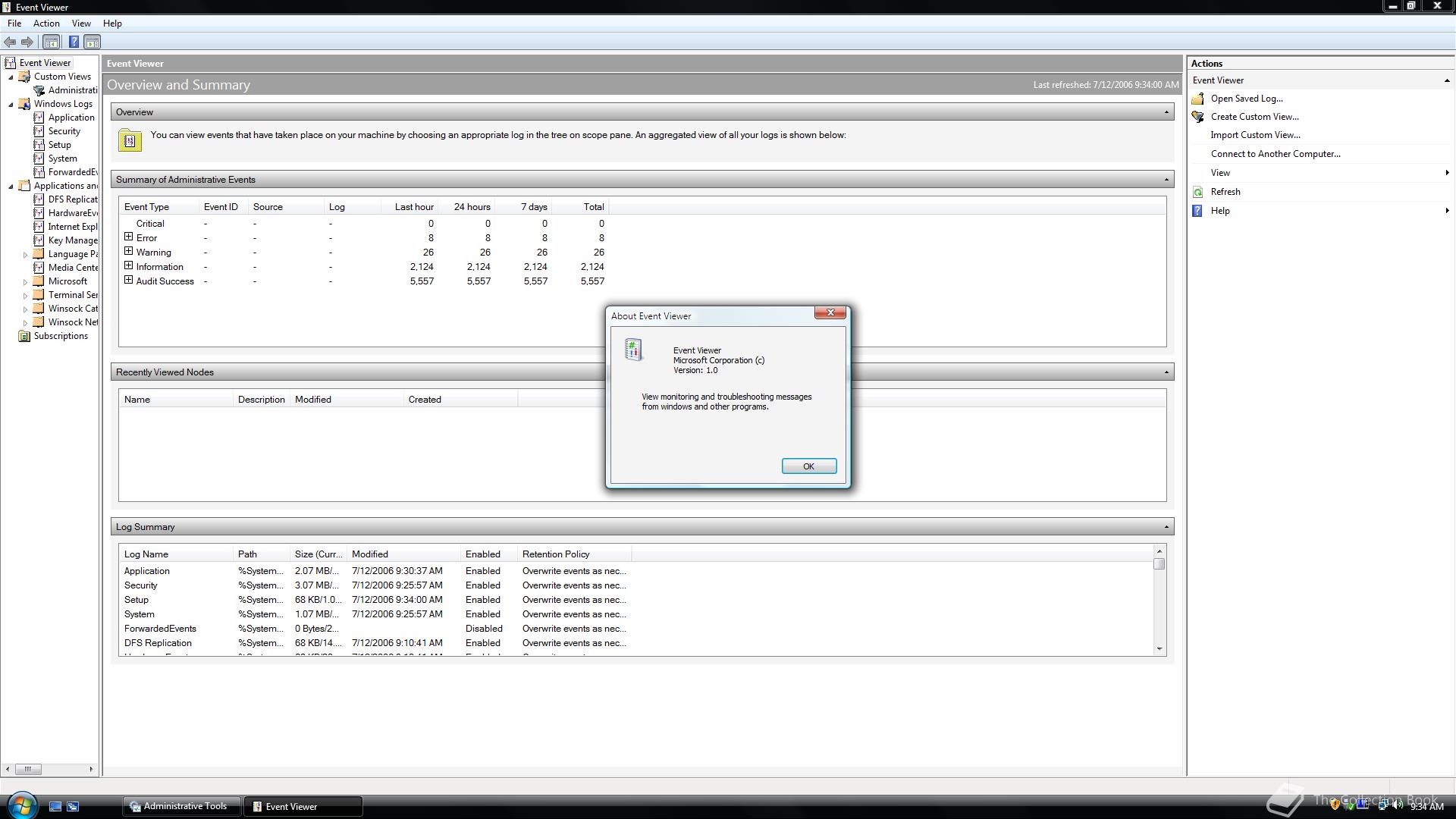Expand the Warning event type row
Screen dimensions: 1456x819
click(x=129, y=252)
